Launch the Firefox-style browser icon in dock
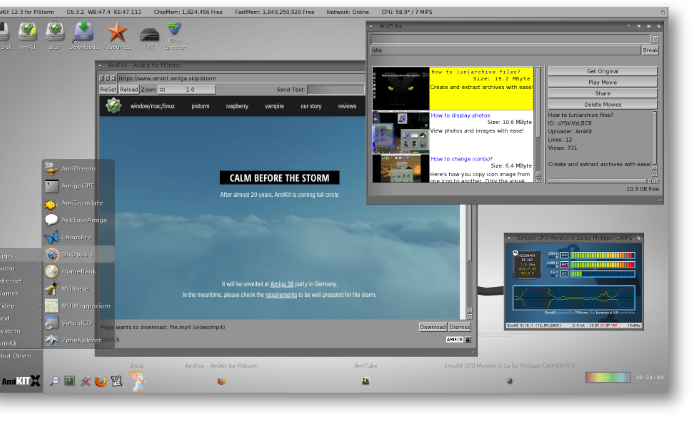 tap(101, 381)
